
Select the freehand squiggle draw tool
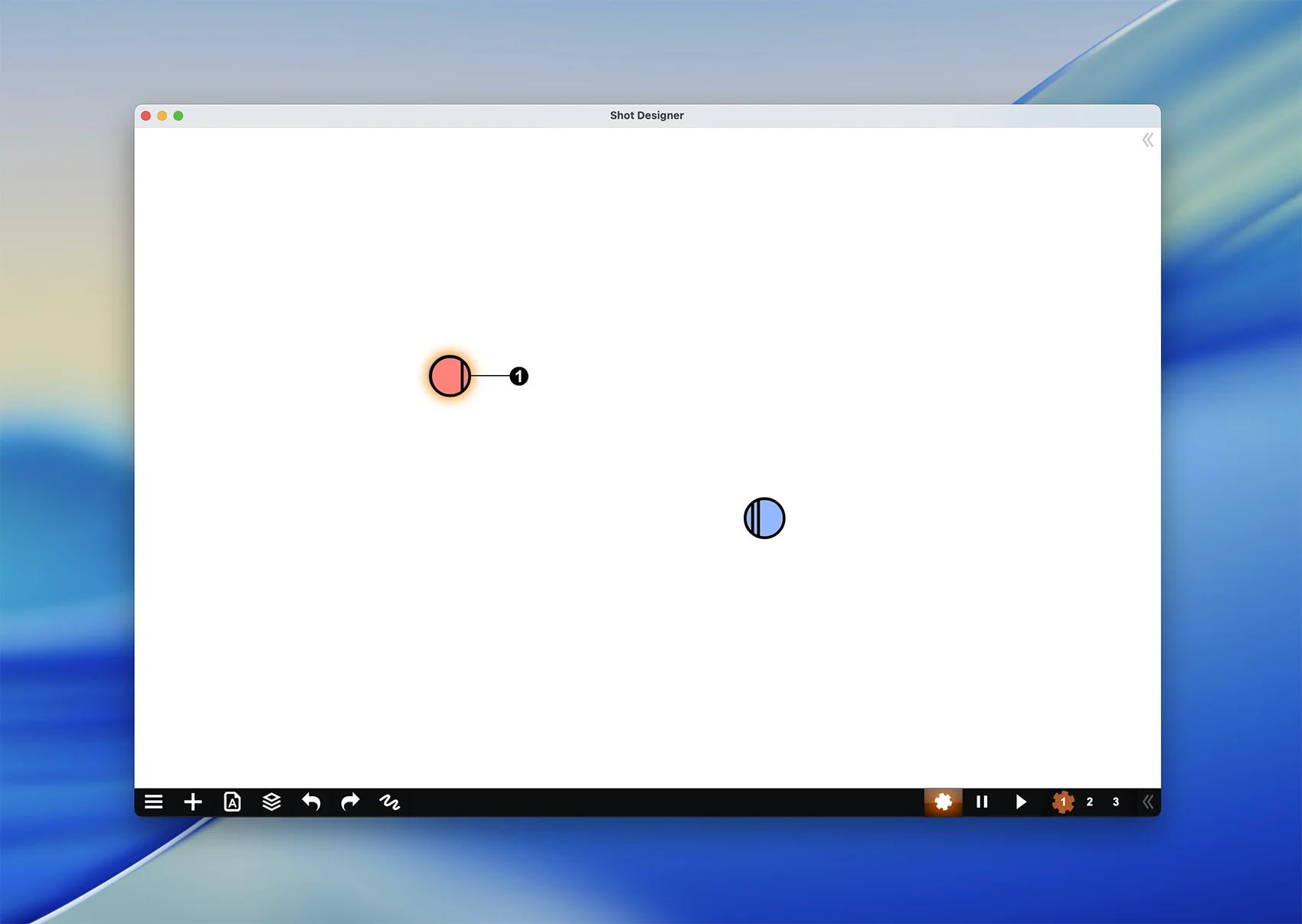coord(390,802)
